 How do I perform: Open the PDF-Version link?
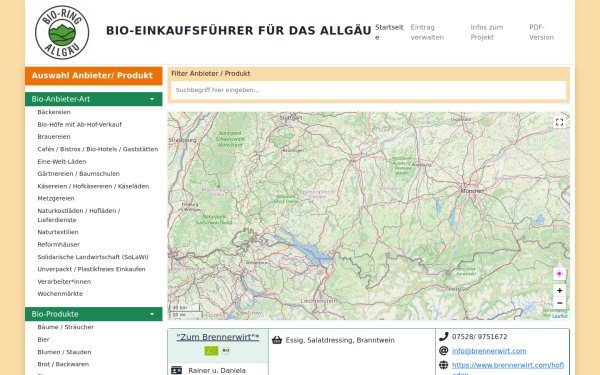tap(541, 32)
